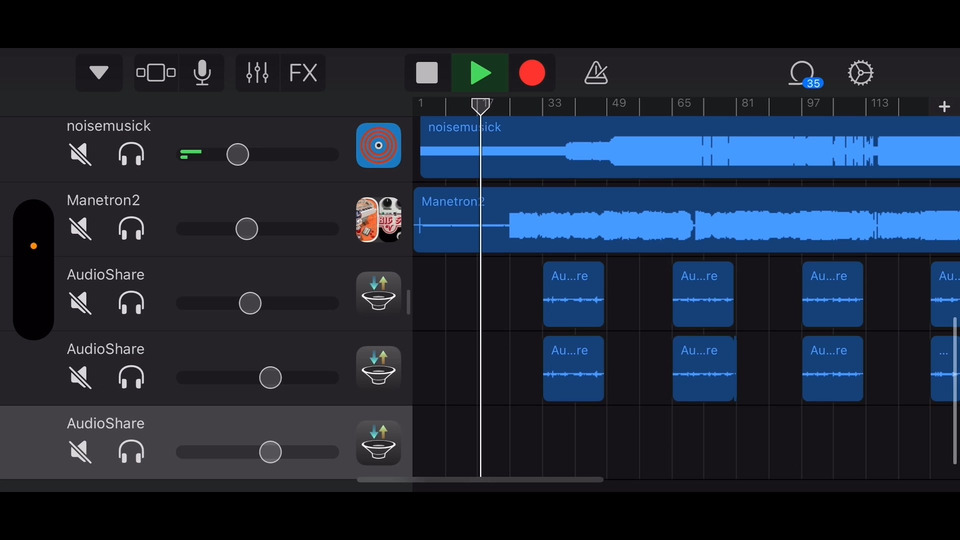Viewport: 960px width, 540px height.
Task: Mute the Manetron2 track
Action: click(80, 228)
